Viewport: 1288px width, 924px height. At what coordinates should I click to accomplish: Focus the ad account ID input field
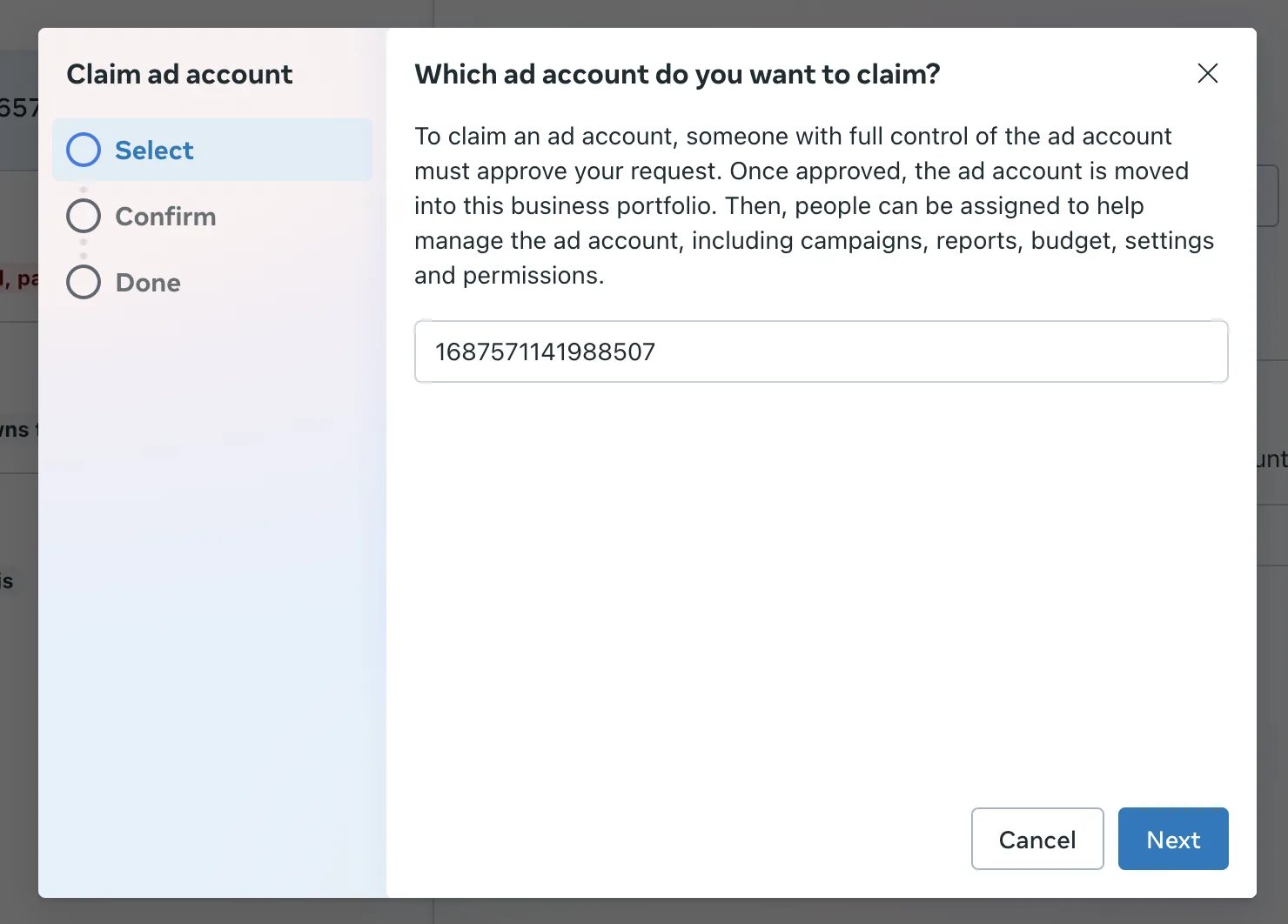[x=821, y=352]
